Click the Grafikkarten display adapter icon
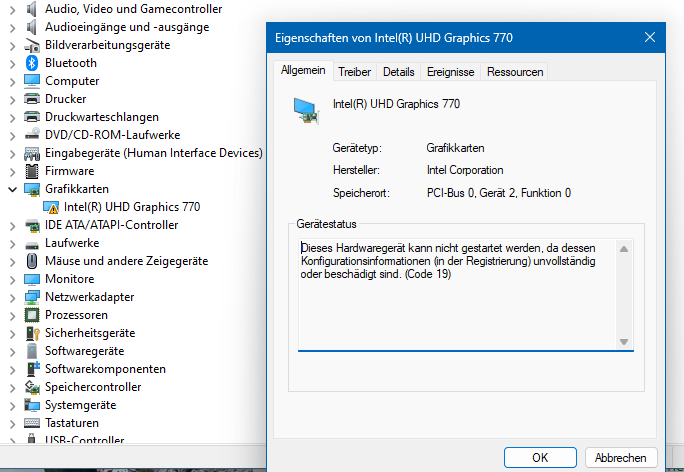 [32, 189]
